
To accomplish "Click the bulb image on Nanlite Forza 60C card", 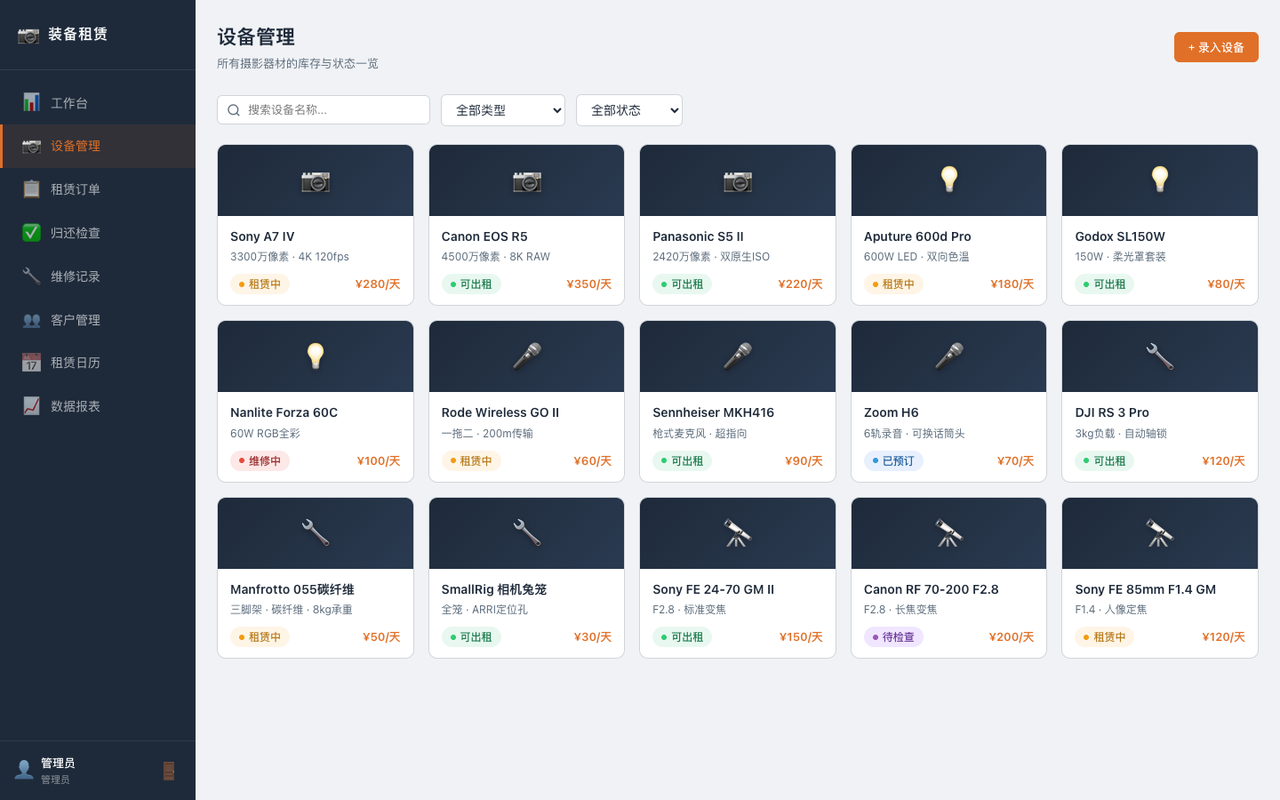I will click(315, 356).
